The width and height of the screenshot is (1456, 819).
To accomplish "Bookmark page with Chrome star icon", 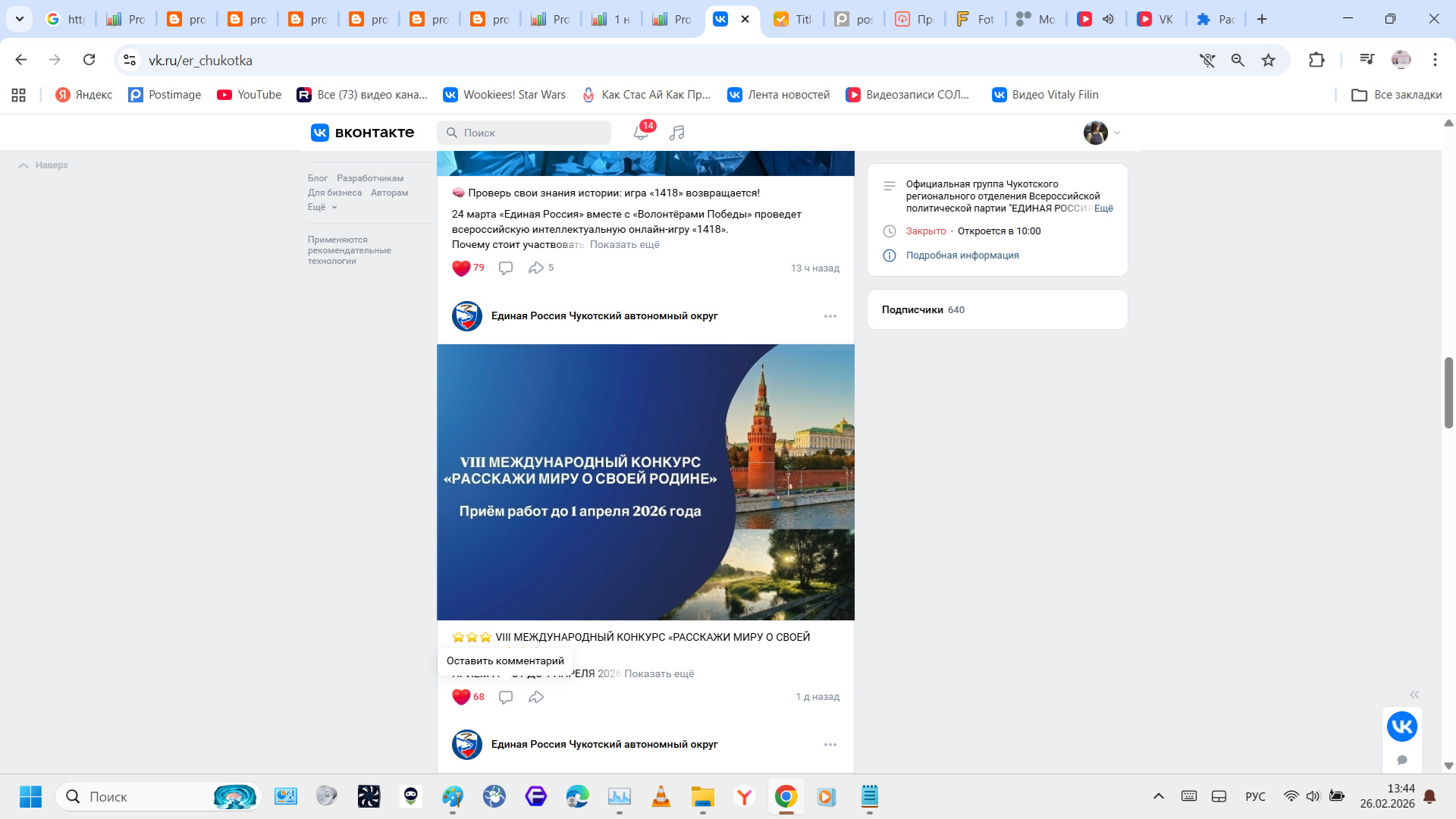I will point(1268,60).
